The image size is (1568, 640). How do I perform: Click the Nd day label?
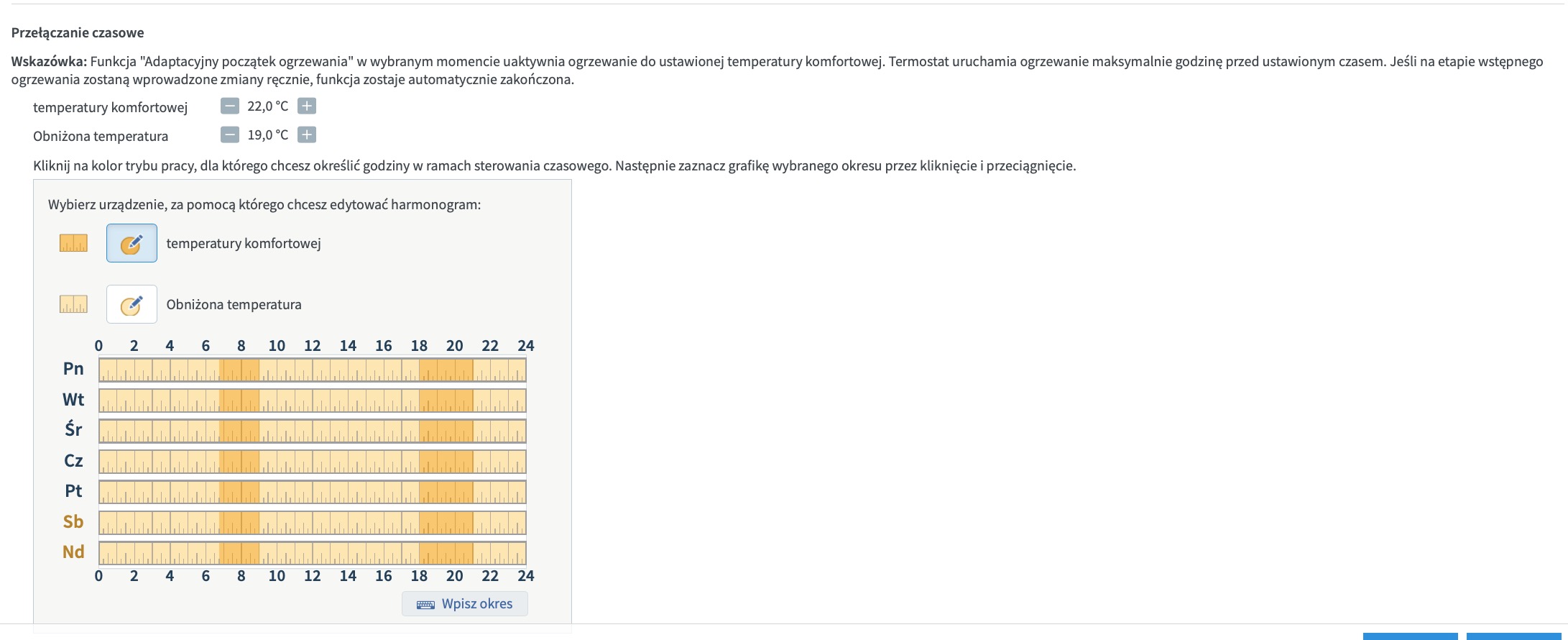(x=73, y=552)
